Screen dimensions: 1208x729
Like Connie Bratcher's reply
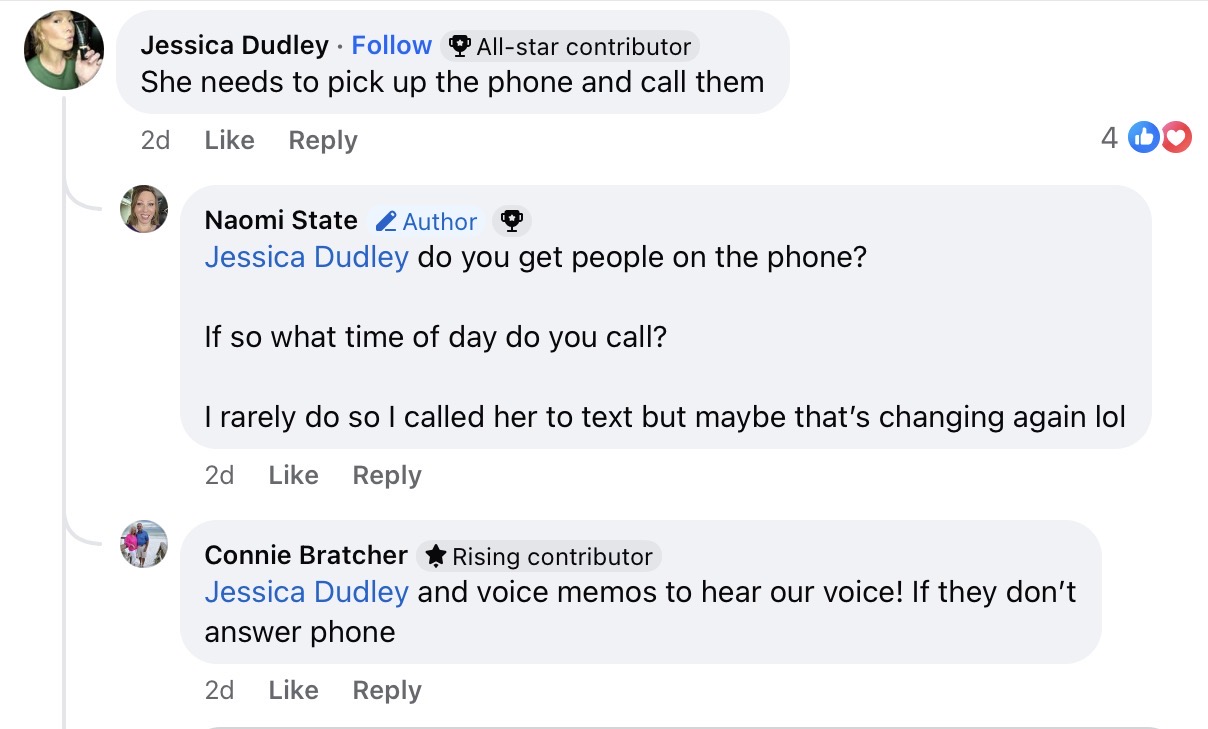[293, 691]
